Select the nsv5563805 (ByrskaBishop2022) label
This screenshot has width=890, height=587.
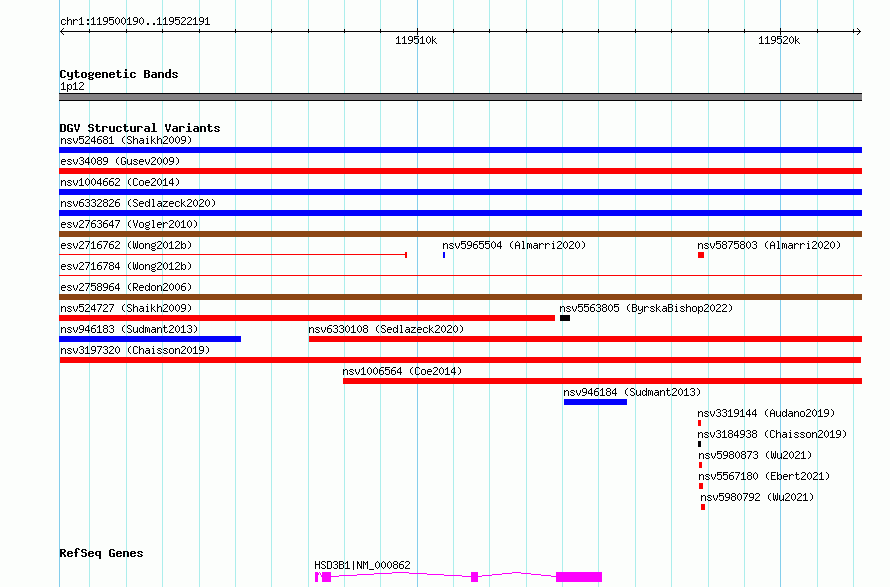pyautogui.click(x=646, y=308)
